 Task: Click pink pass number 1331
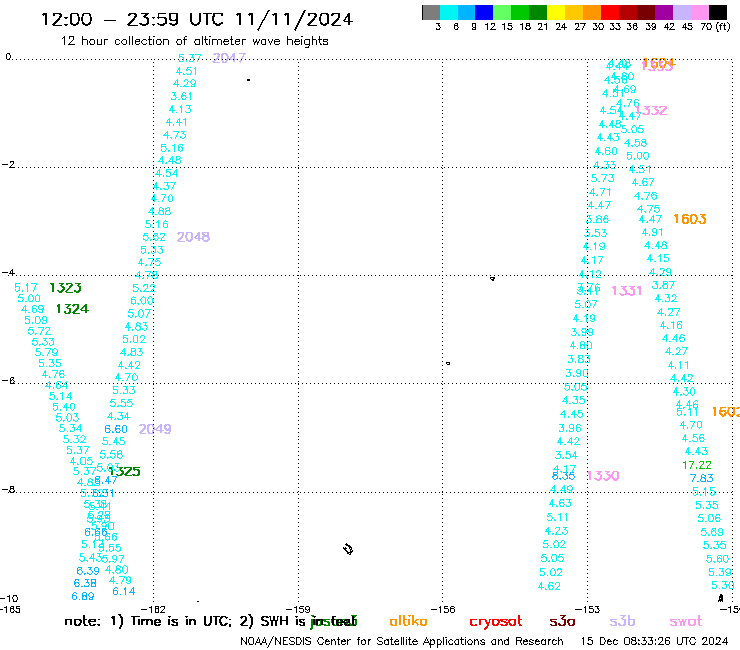(627, 291)
